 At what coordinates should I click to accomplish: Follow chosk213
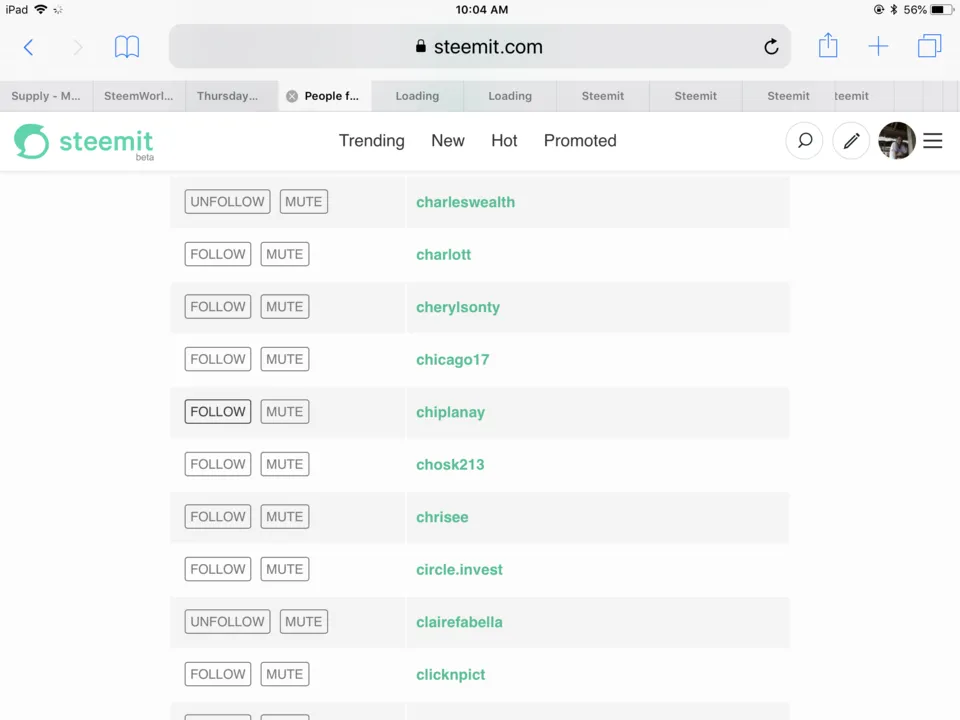(x=218, y=464)
